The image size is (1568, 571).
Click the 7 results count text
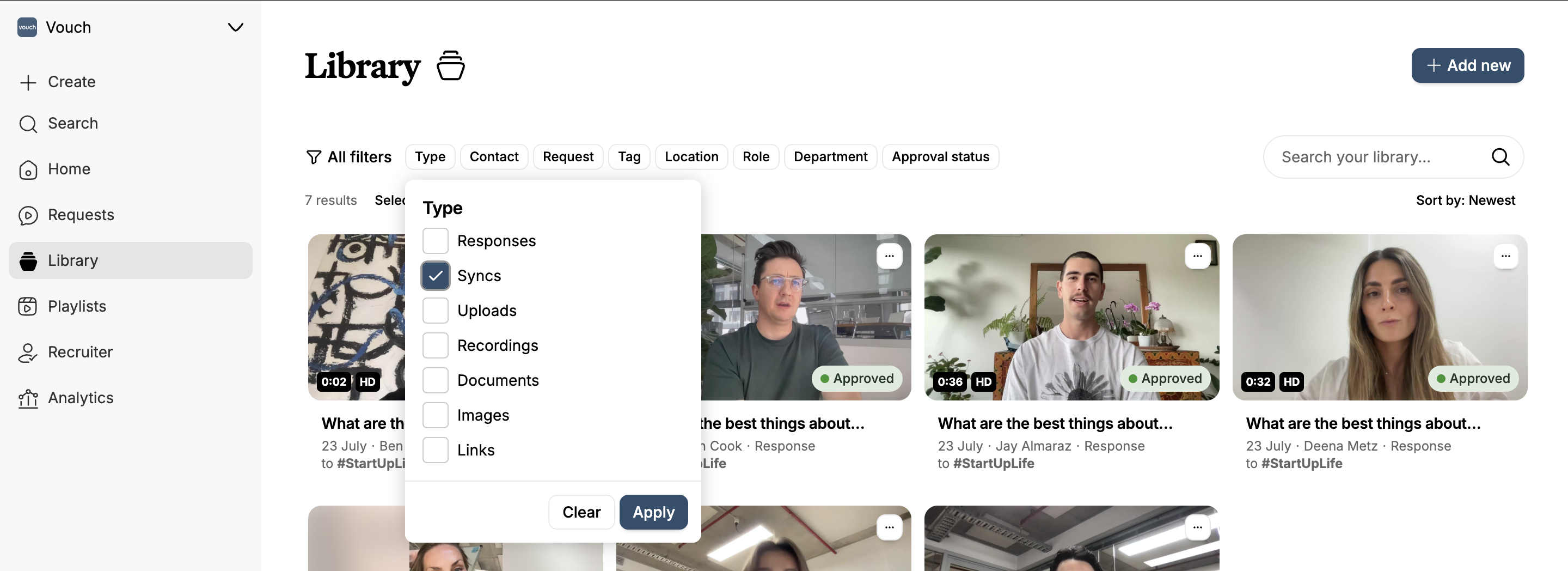click(x=330, y=200)
